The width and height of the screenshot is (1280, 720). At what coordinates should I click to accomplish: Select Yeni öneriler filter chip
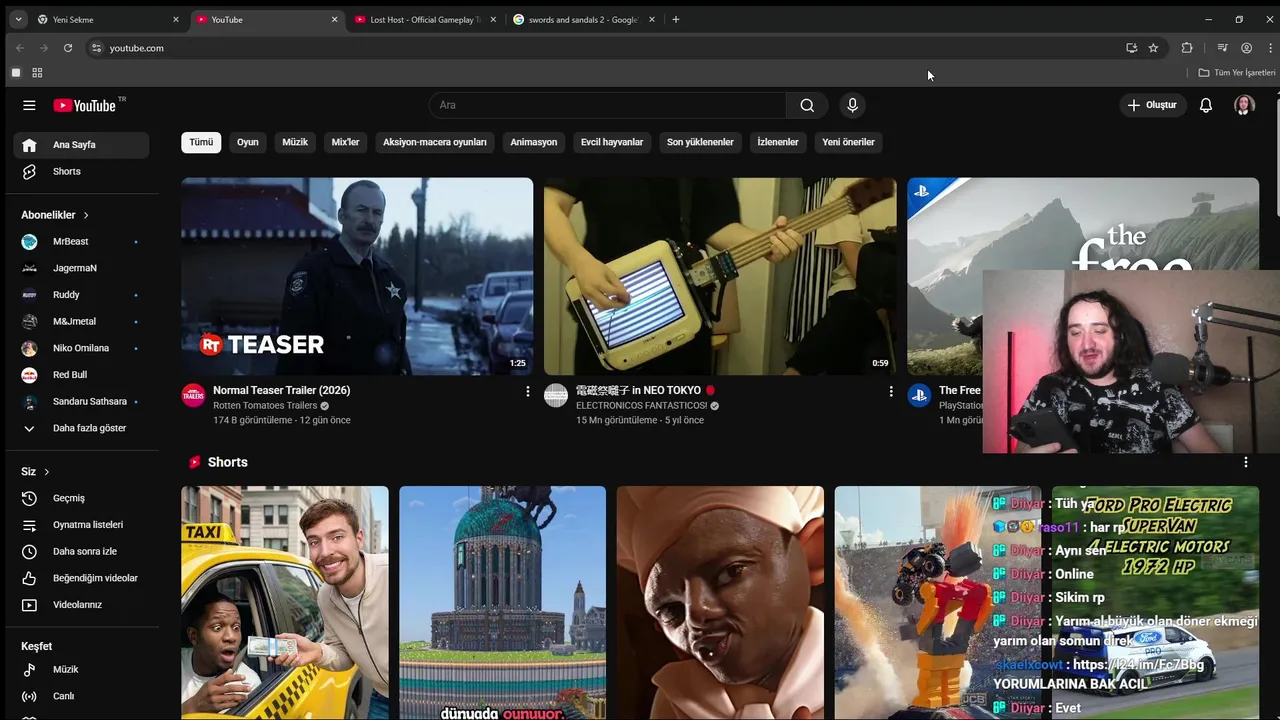[848, 142]
